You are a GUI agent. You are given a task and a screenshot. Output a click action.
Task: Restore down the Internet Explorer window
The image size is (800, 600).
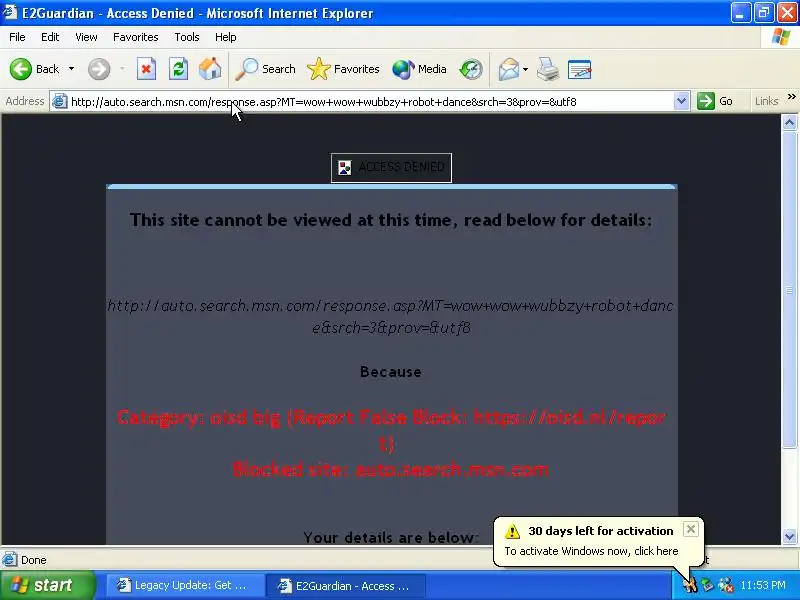coord(763,13)
